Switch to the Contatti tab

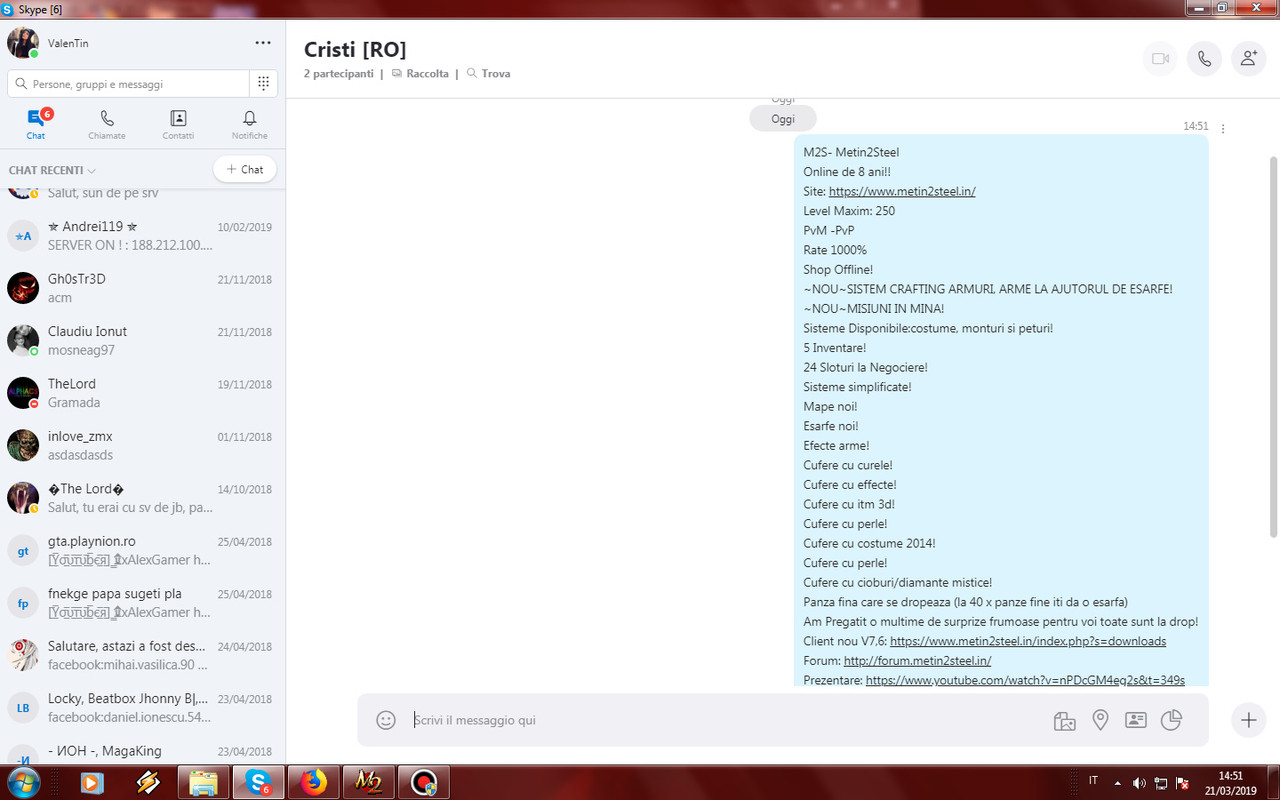click(x=178, y=125)
